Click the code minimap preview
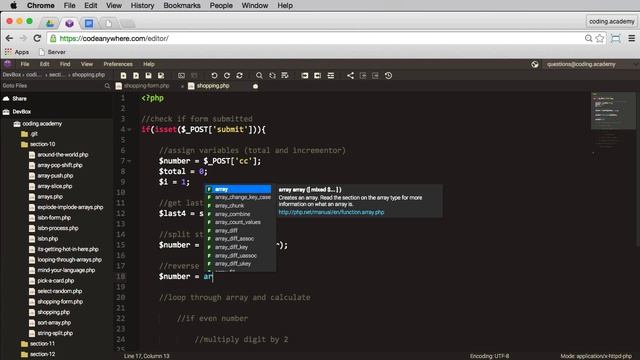The height and width of the screenshot is (360, 640). (x=613, y=111)
